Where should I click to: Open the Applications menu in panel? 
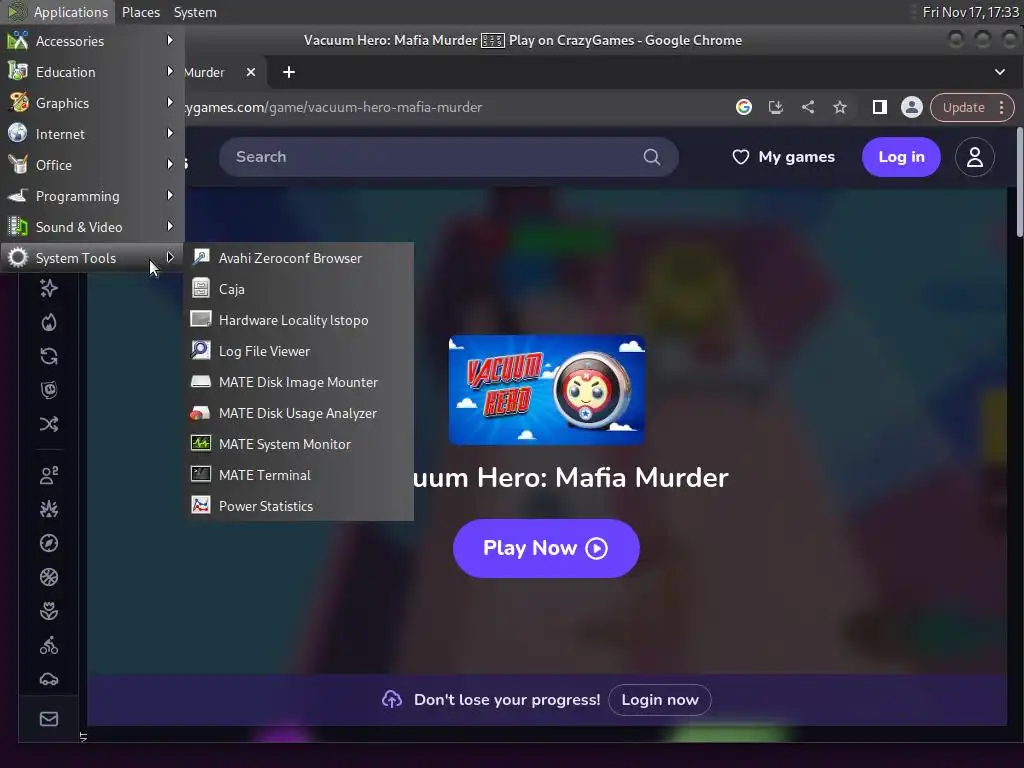58,12
